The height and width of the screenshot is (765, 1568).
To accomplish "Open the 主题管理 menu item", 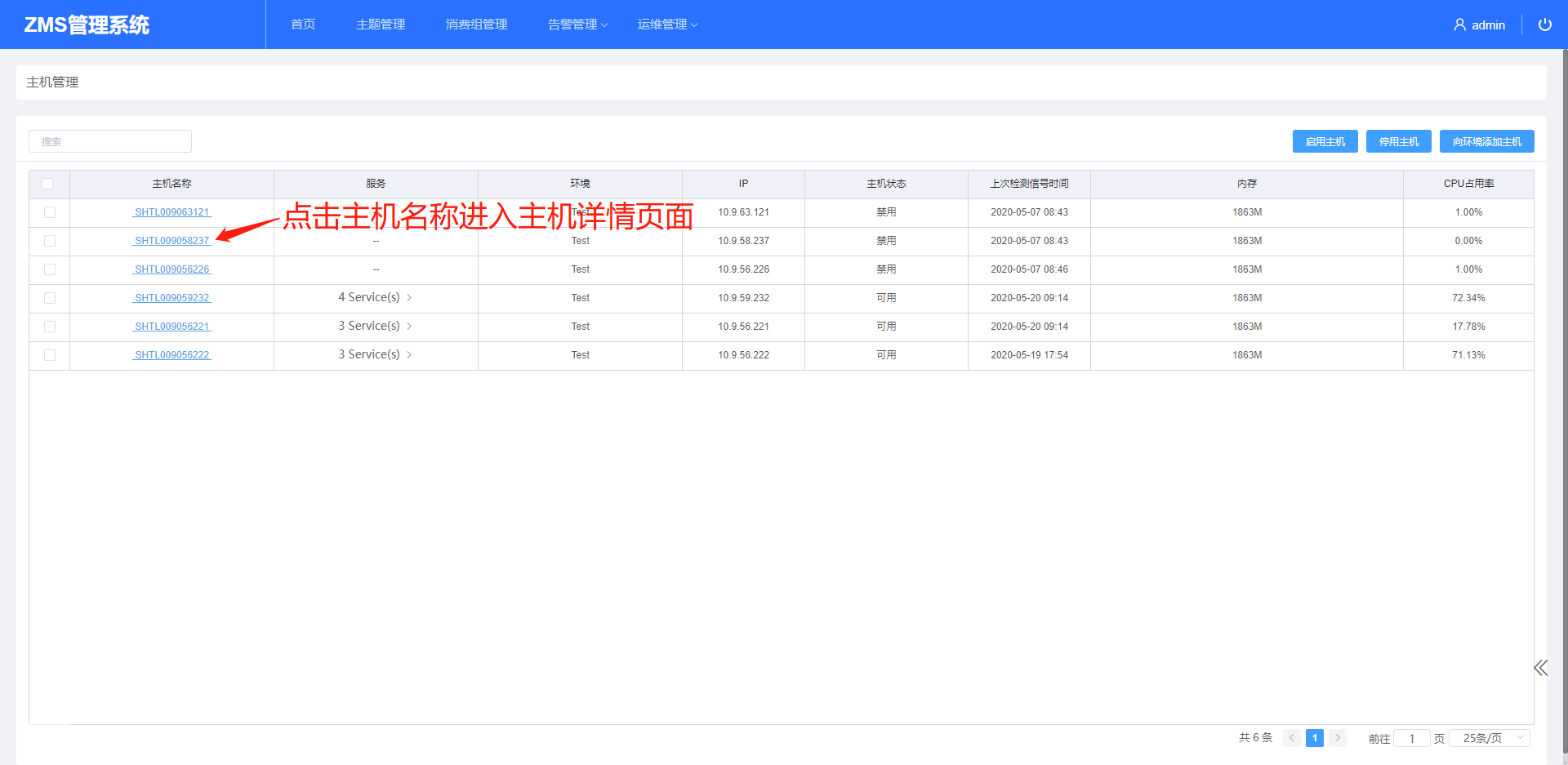I will [x=381, y=24].
